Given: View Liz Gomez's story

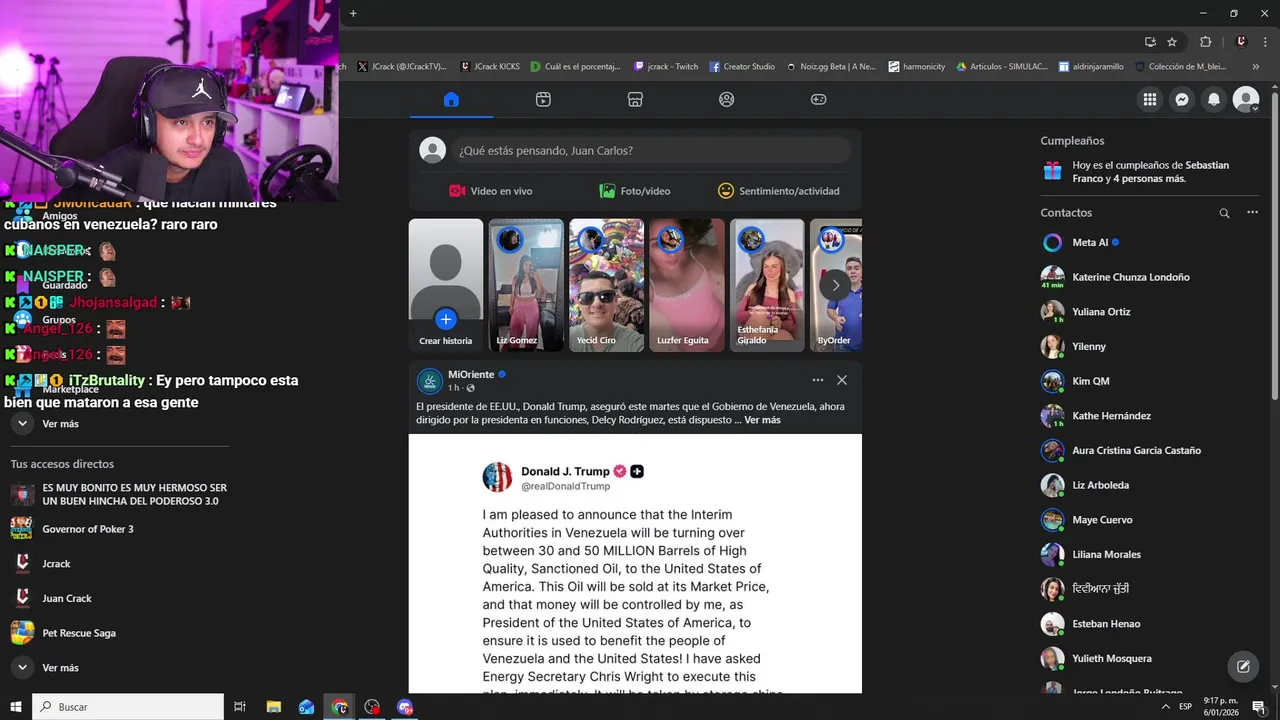Looking at the screenshot, I should [x=526, y=285].
